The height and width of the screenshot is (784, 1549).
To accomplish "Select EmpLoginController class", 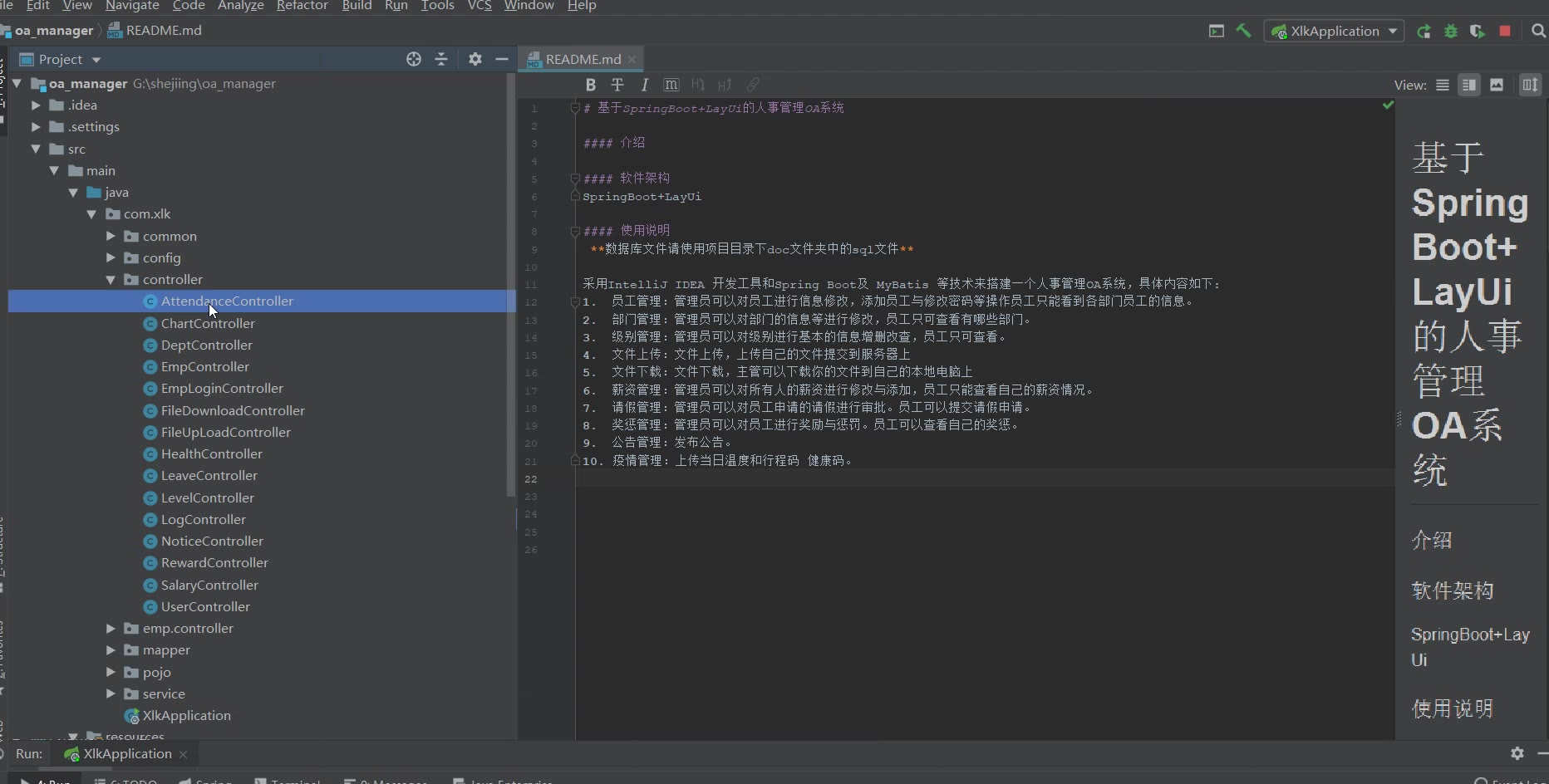I will tap(222, 389).
